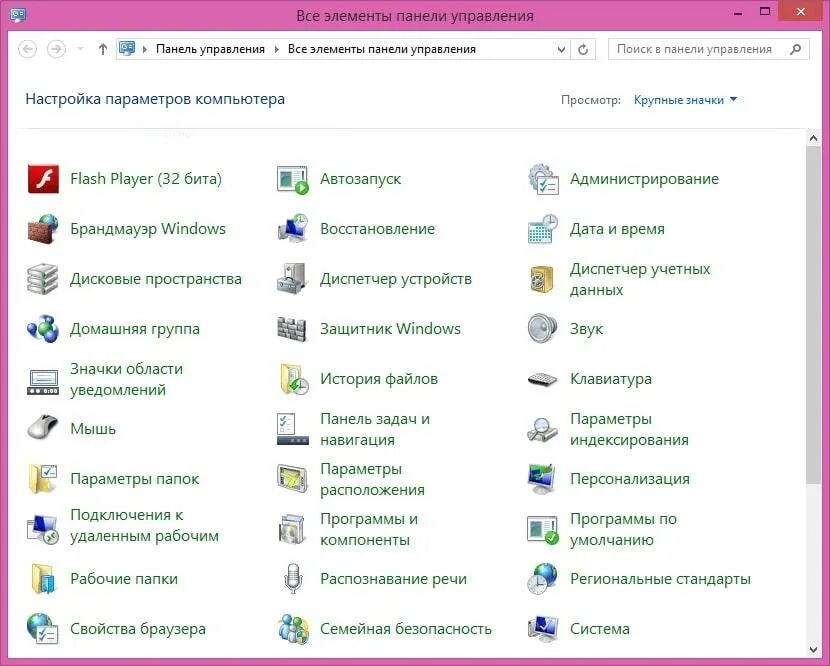Open the Персонализация text link
830x666 pixels.
coord(630,479)
